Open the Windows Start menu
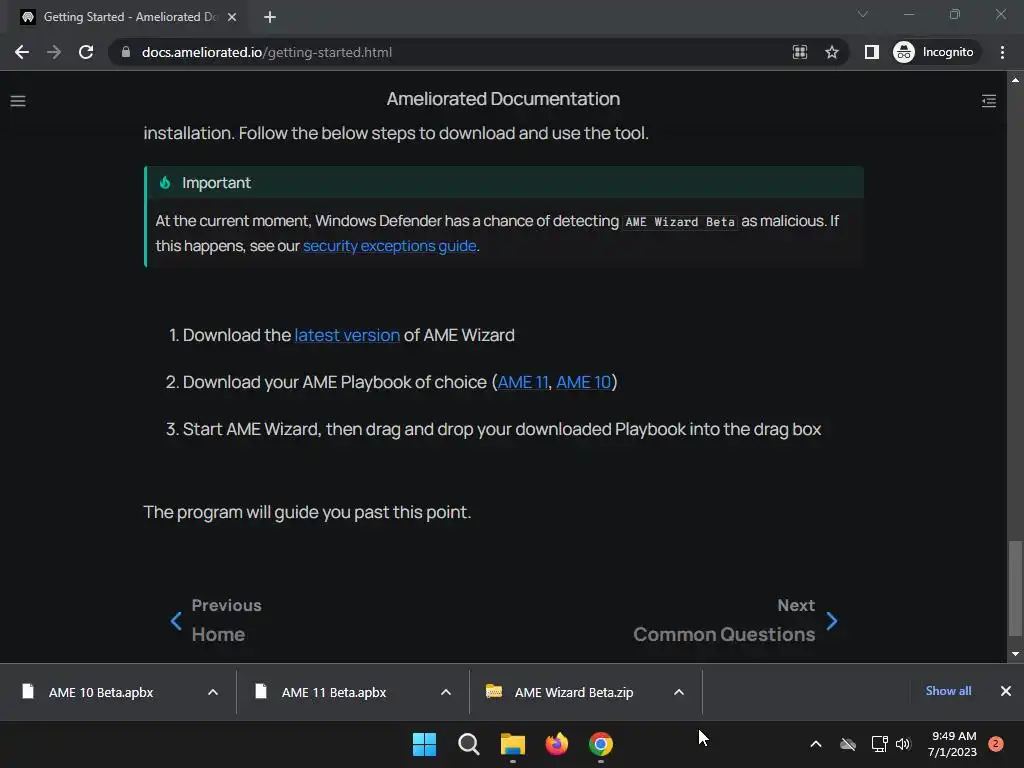This screenshot has width=1024, height=768. pos(424,744)
